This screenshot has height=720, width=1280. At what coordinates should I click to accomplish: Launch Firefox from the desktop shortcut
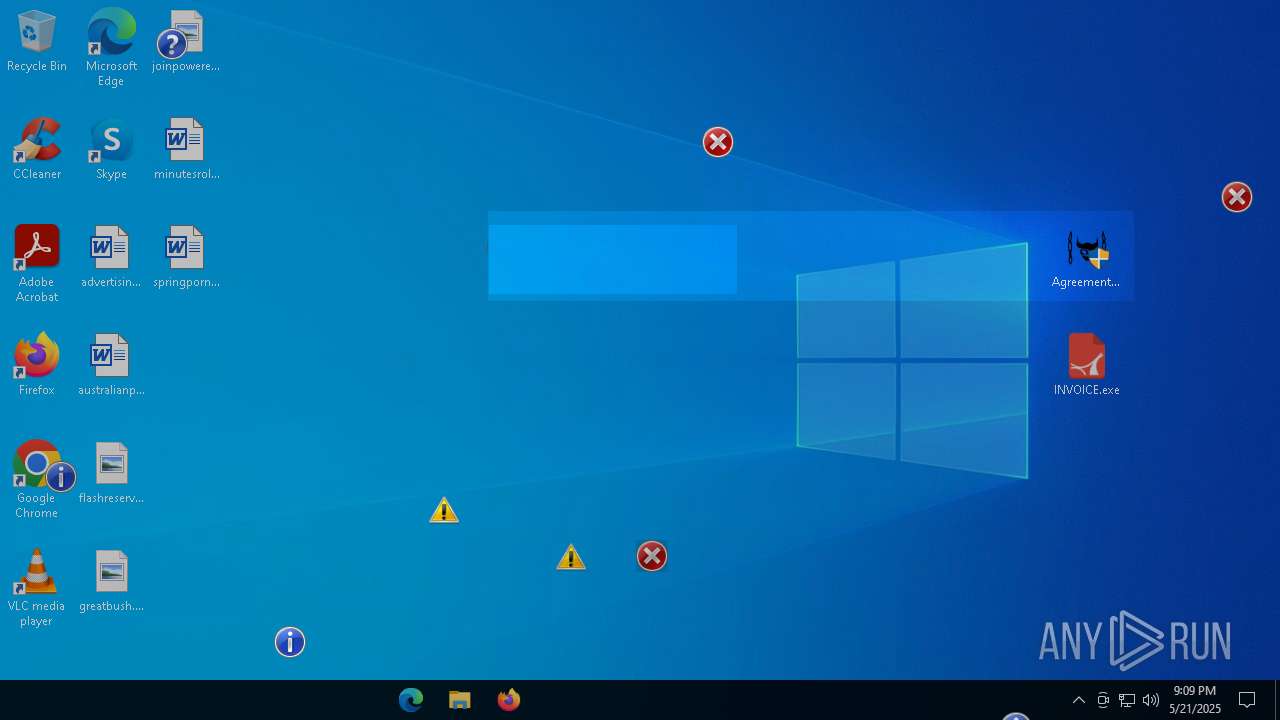(37, 366)
